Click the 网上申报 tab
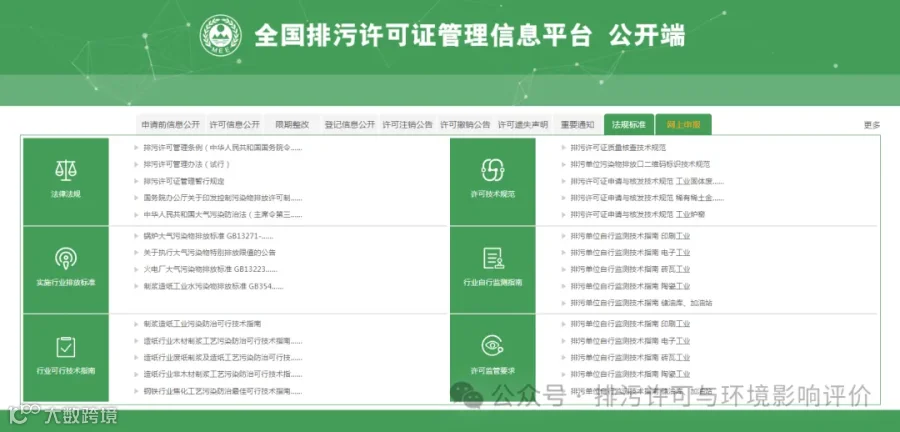The width and height of the screenshot is (900, 432). pos(683,124)
